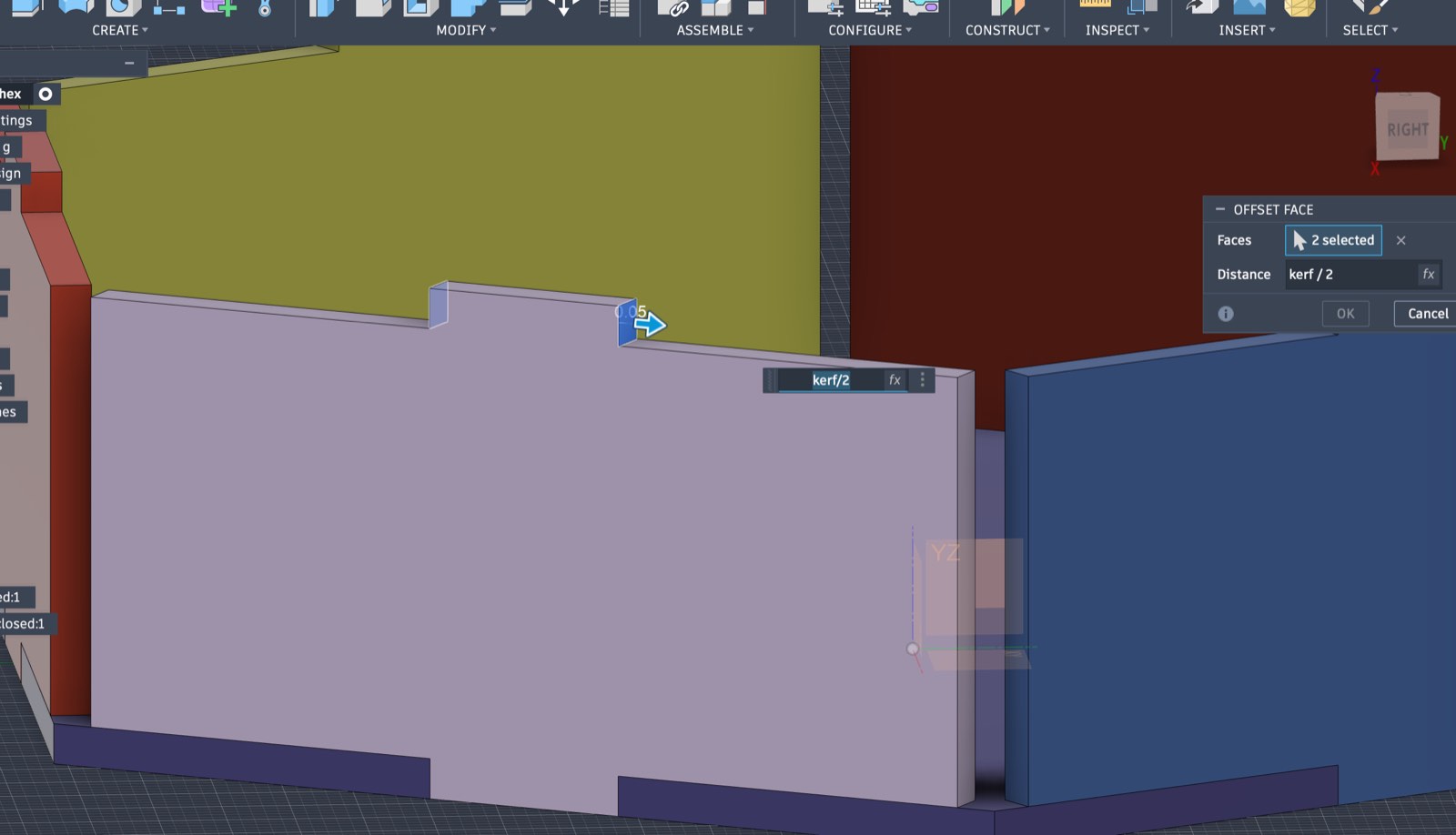Image resolution: width=1456 pixels, height=835 pixels.
Task: Click fx button in floating kerf/2 input
Action: point(895,380)
